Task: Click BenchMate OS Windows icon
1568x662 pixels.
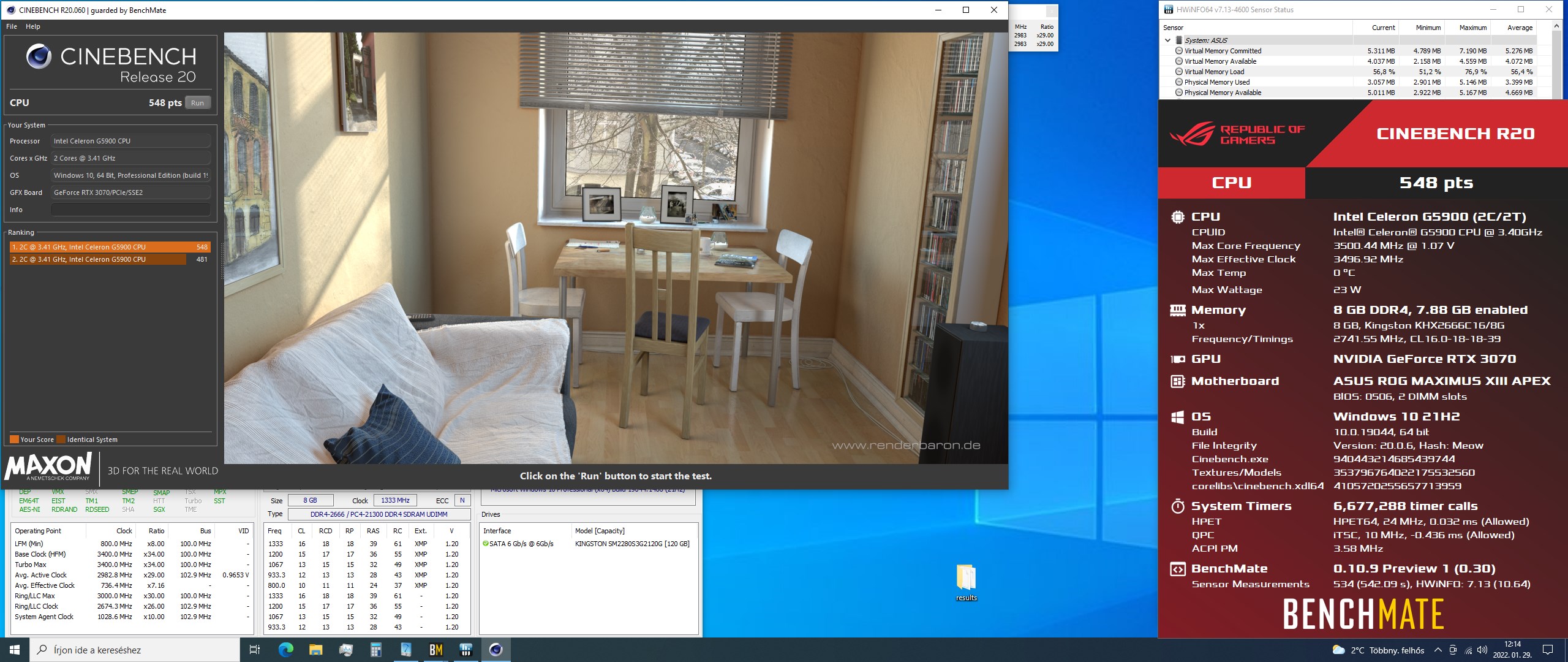Action: pos(1177,417)
